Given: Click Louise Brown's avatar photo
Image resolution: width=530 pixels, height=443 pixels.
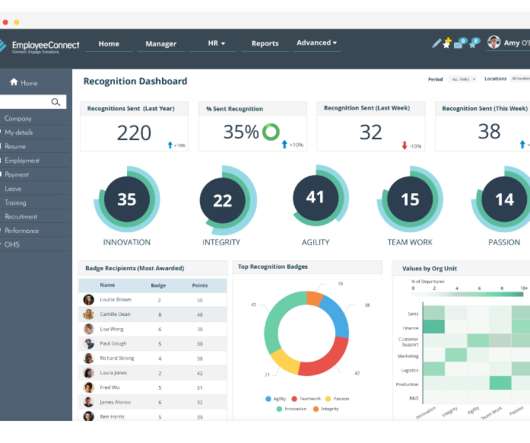Looking at the screenshot, I should 89,300.
